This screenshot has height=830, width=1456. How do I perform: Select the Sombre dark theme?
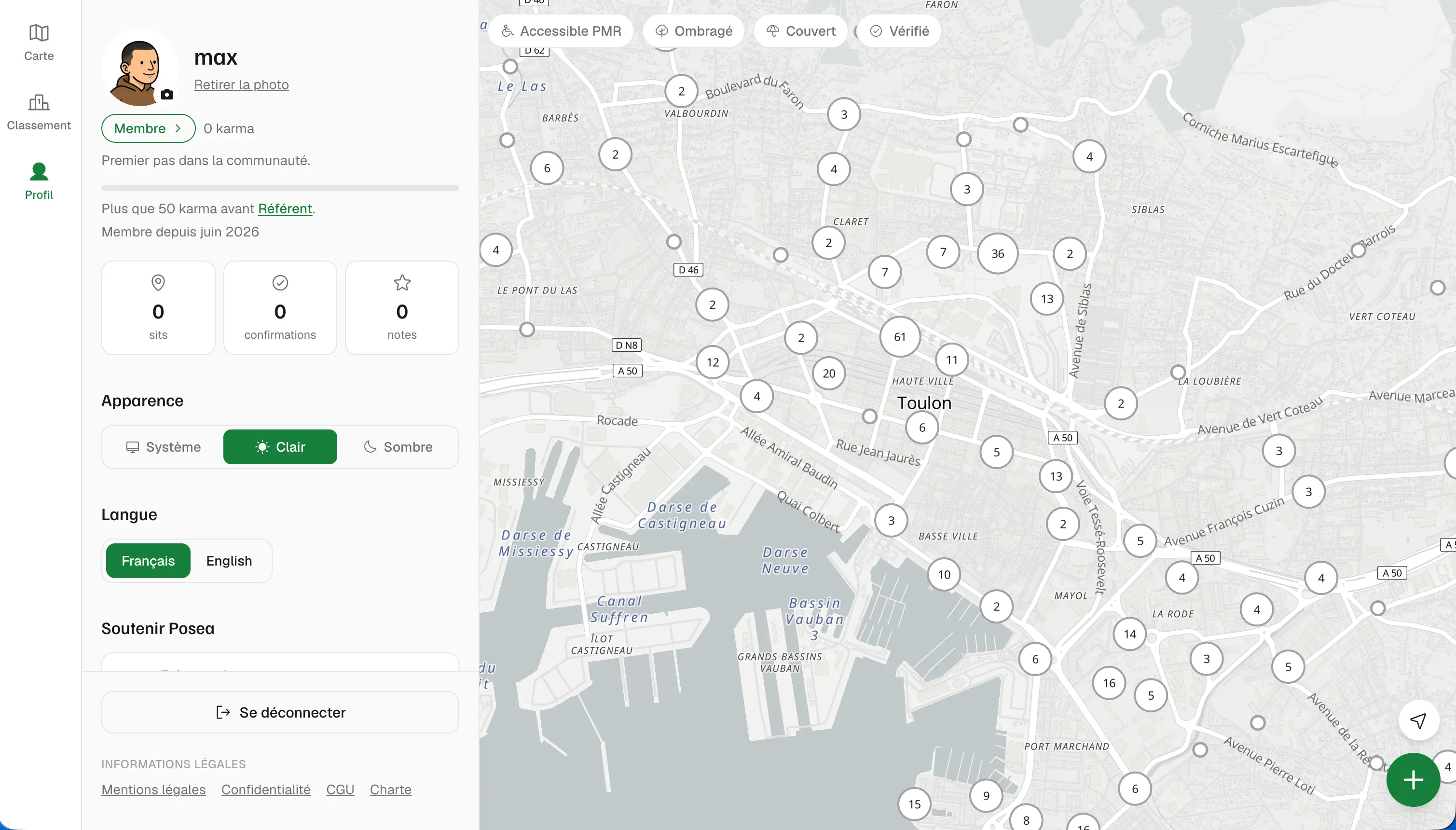coord(398,447)
